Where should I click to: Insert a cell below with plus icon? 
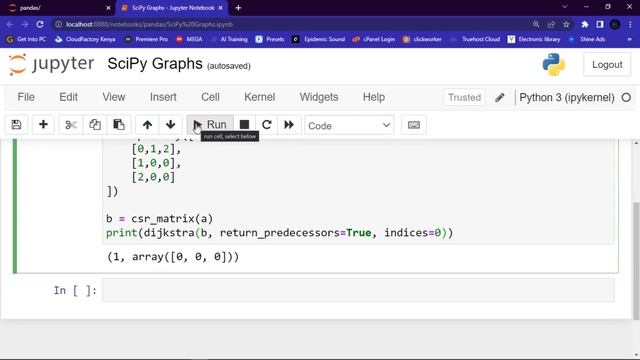[43, 125]
